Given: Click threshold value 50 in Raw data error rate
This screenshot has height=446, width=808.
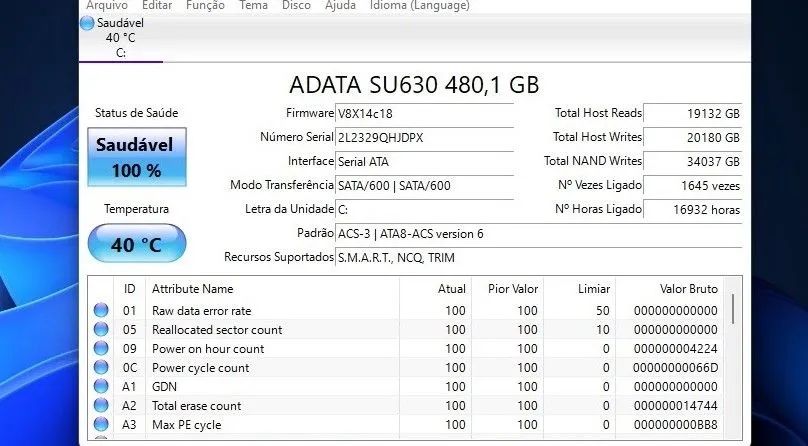Looking at the screenshot, I should pos(602,311).
